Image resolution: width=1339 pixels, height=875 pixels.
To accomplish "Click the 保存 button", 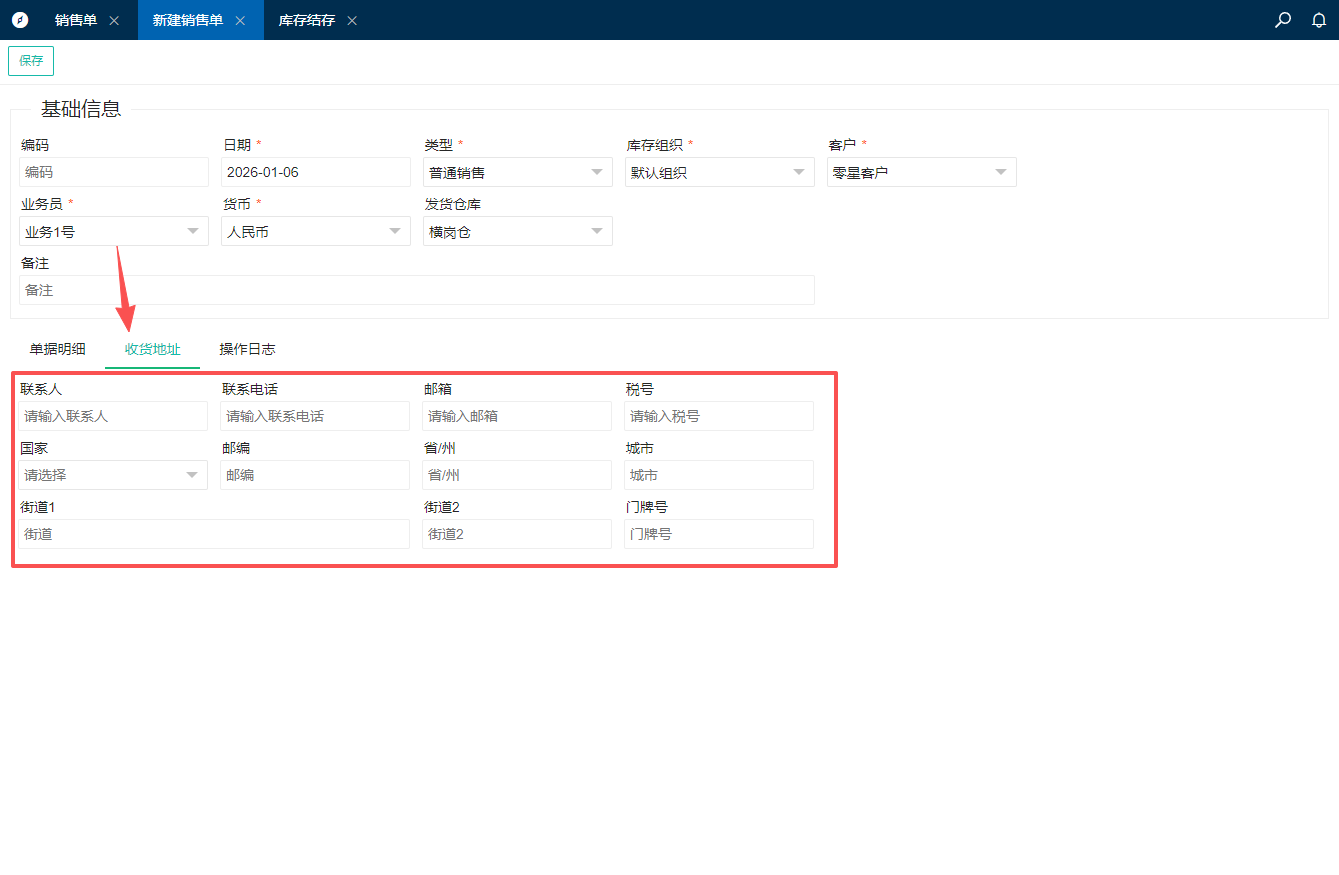I will point(31,61).
